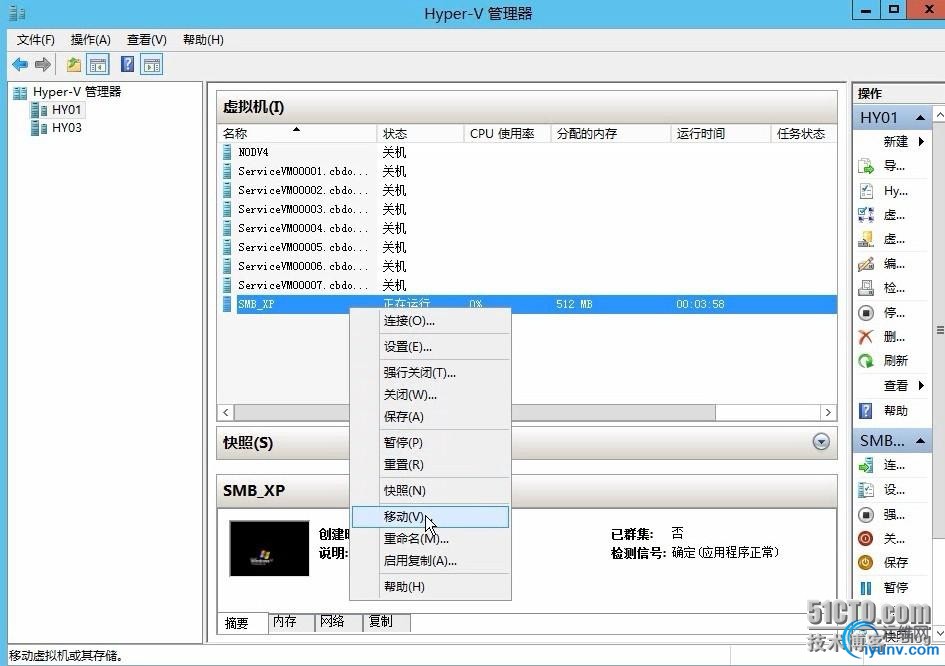Open the toolbar Help question mark icon
This screenshot has width=945, height=666.
coord(127,64)
